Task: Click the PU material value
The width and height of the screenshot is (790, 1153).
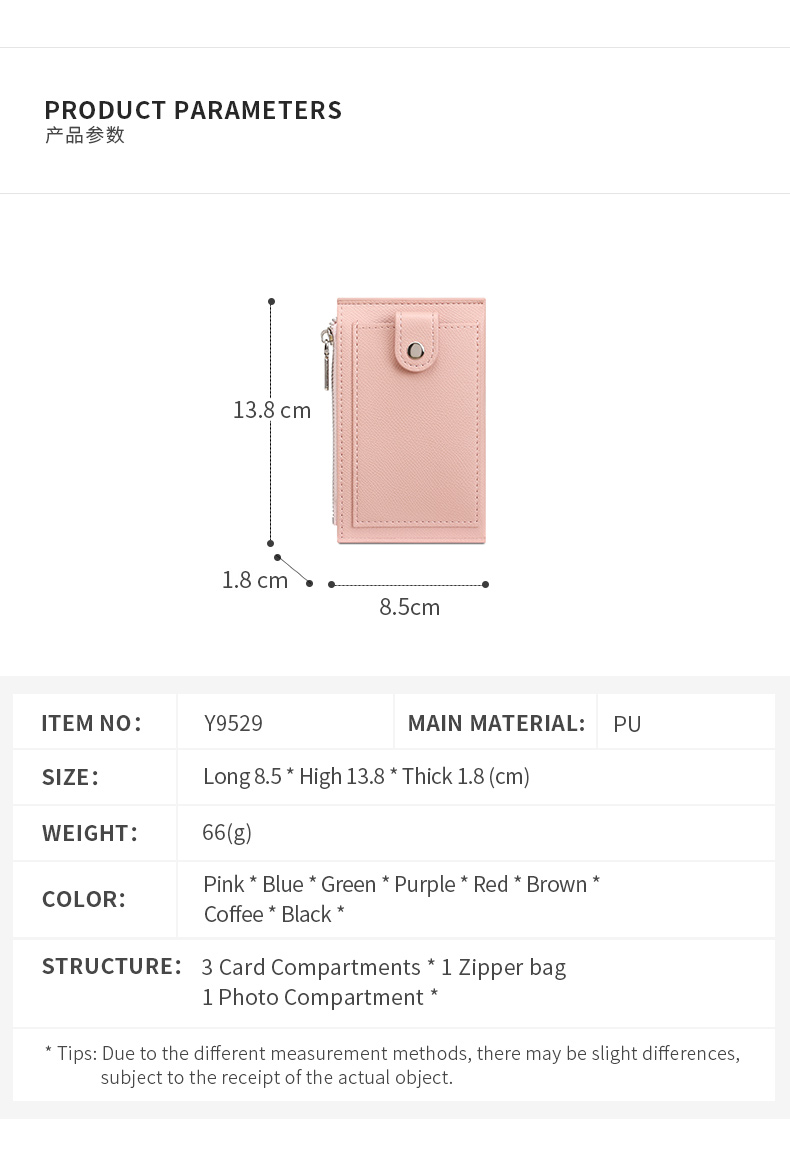Action: point(627,723)
